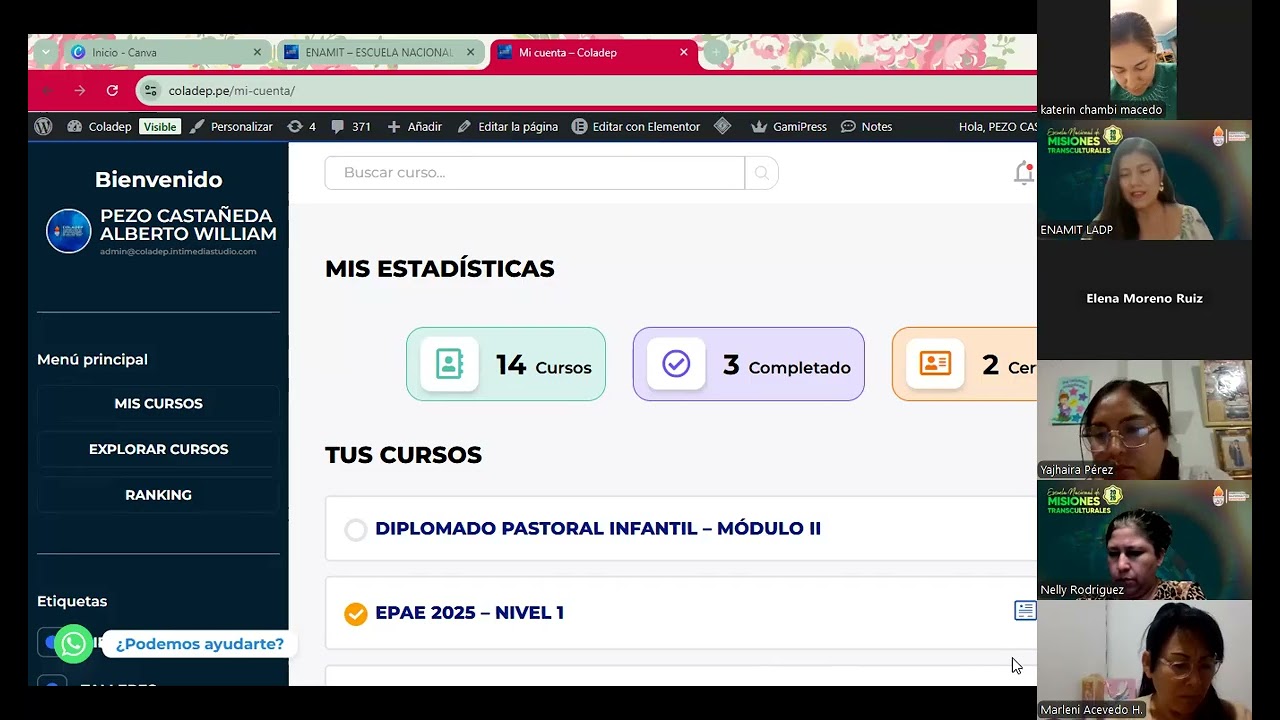Select Yajhaira Pérez video tile
The width and height of the screenshot is (1280, 720).
(1144, 420)
